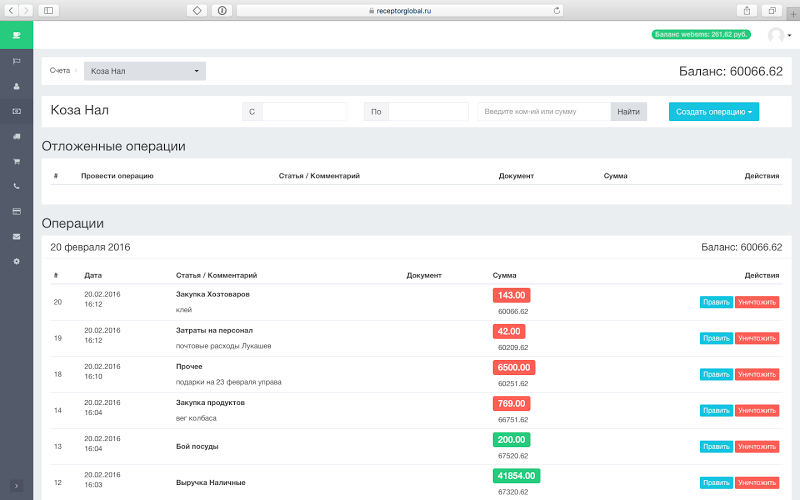Viewport: 800px width, 500px height.
Task: Open the cup logo home icon
Action: (16, 35)
